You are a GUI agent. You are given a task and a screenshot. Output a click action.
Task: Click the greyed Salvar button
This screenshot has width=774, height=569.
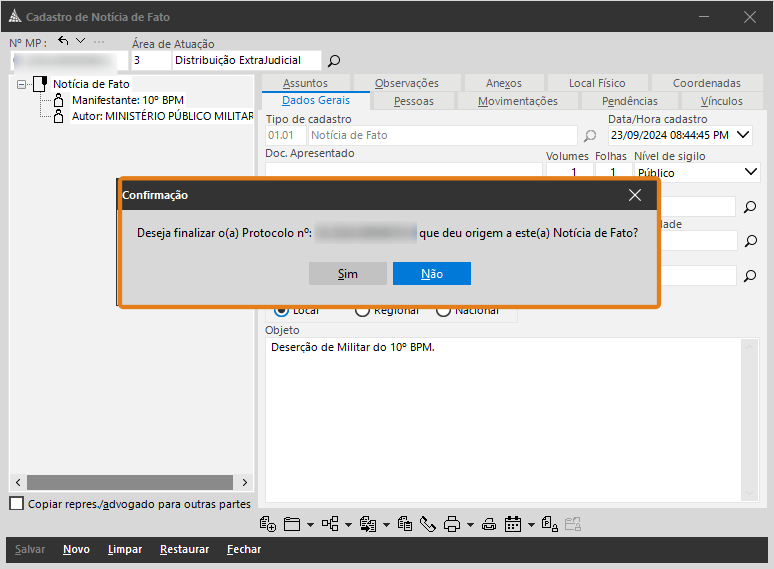[30, 549]
